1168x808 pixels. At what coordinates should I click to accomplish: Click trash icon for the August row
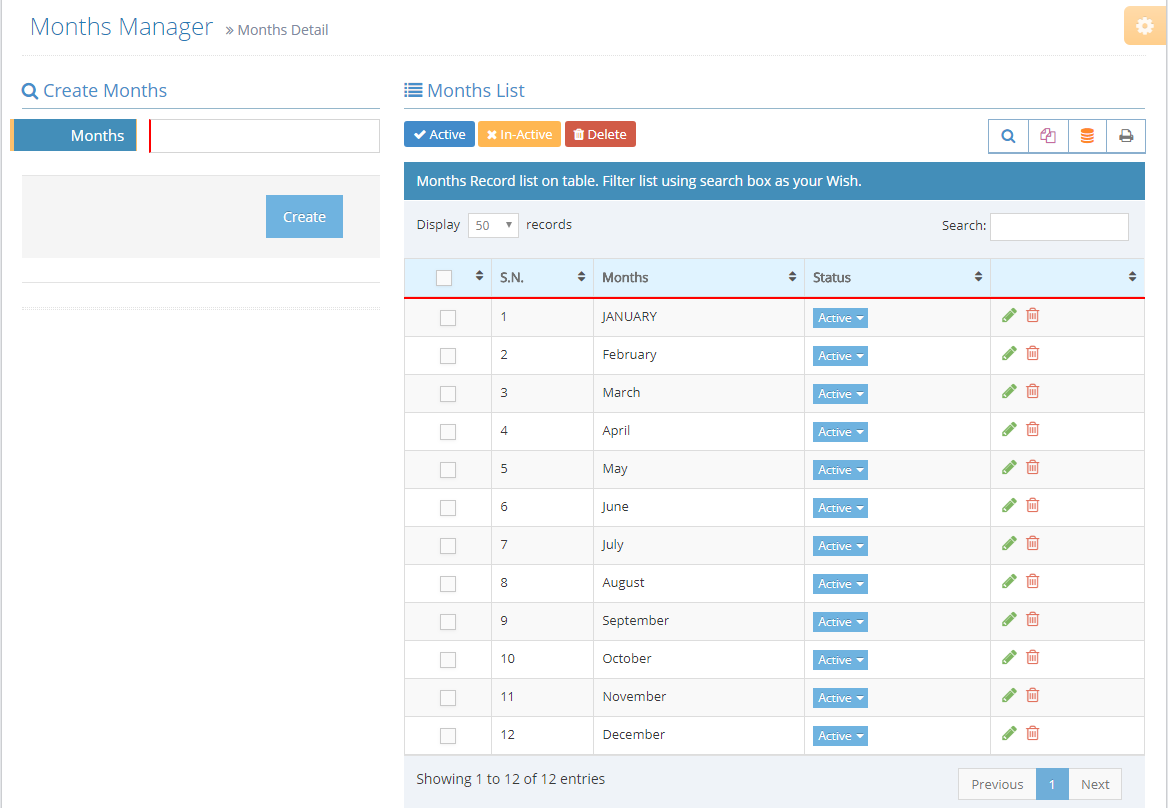(x=1033, y=581)
